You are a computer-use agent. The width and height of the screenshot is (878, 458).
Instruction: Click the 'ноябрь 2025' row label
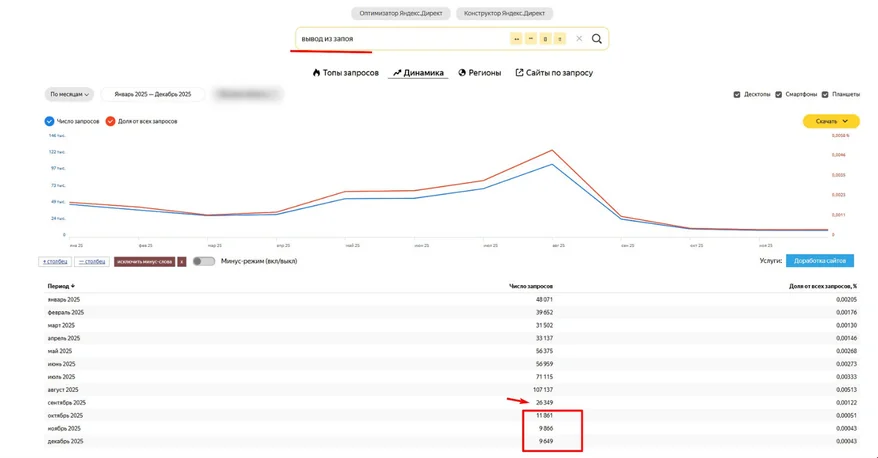[x=64, y=428]
